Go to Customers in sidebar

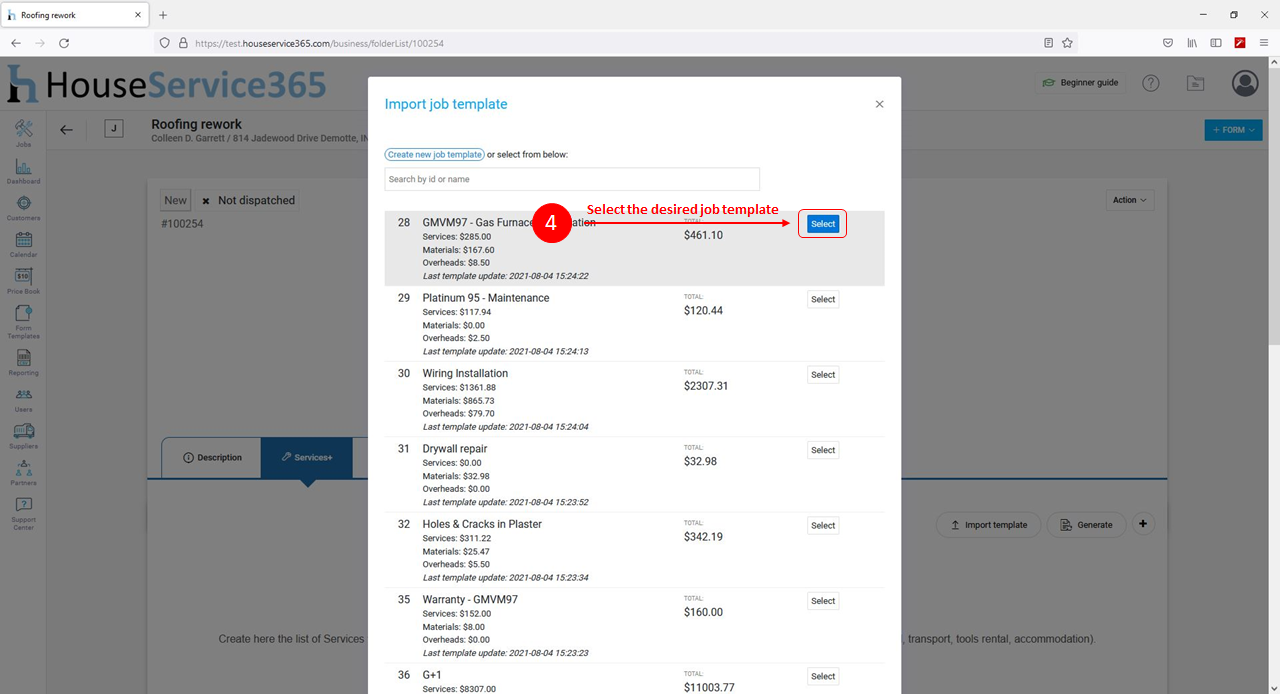click(24, 208)
